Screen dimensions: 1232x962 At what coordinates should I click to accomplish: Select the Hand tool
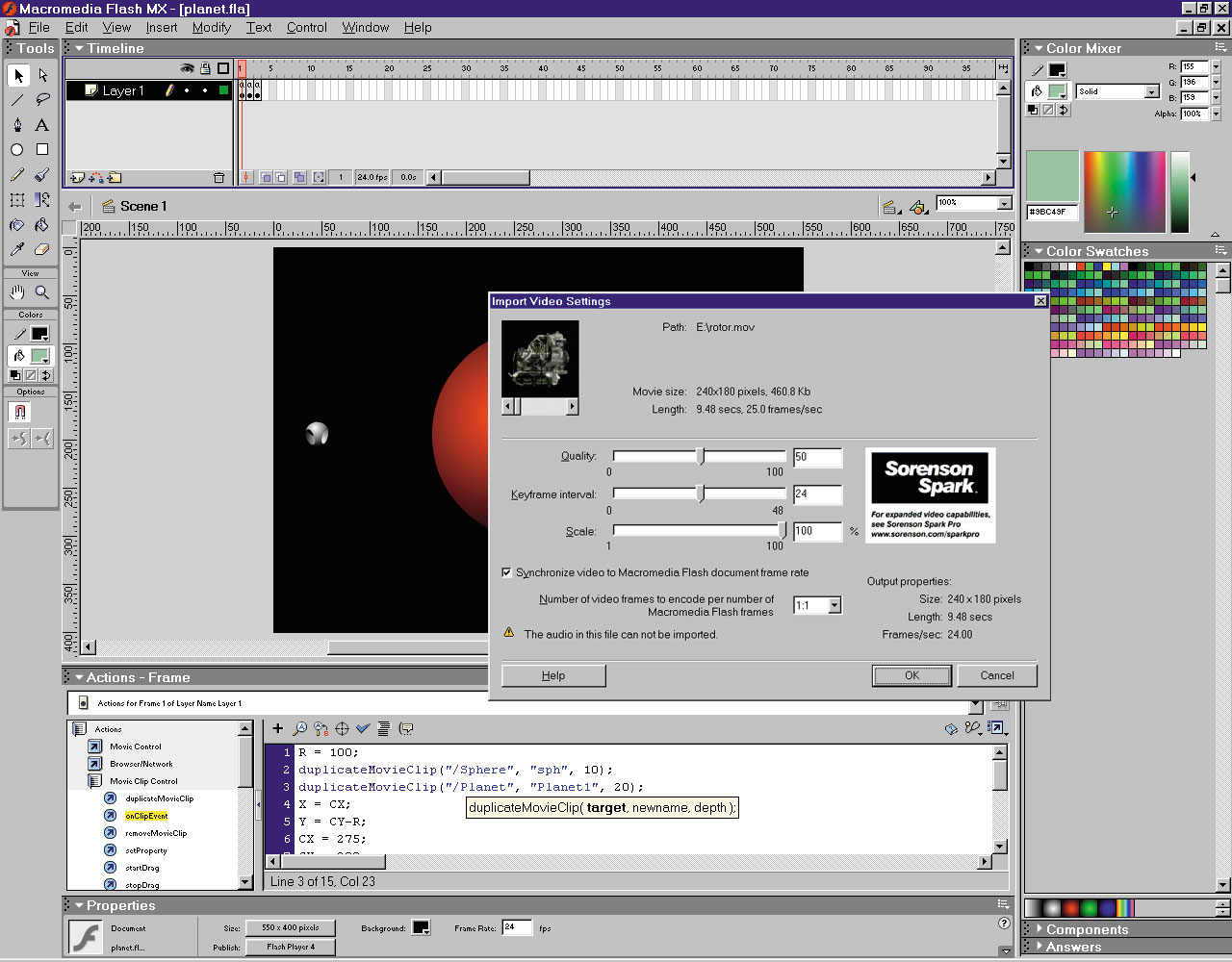[17, 291]
